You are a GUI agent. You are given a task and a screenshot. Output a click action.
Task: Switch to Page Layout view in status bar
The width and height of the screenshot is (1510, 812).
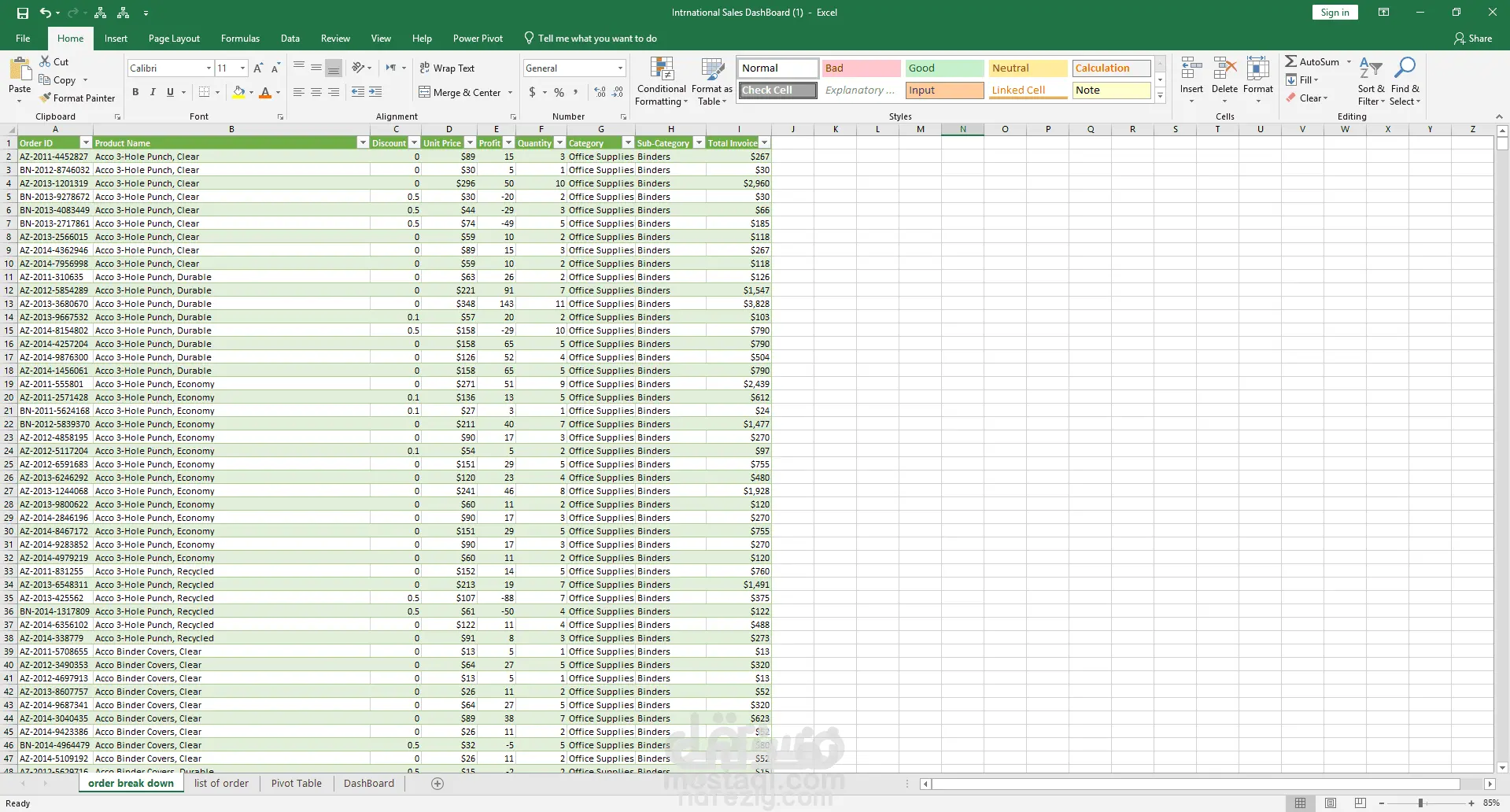1331,803
